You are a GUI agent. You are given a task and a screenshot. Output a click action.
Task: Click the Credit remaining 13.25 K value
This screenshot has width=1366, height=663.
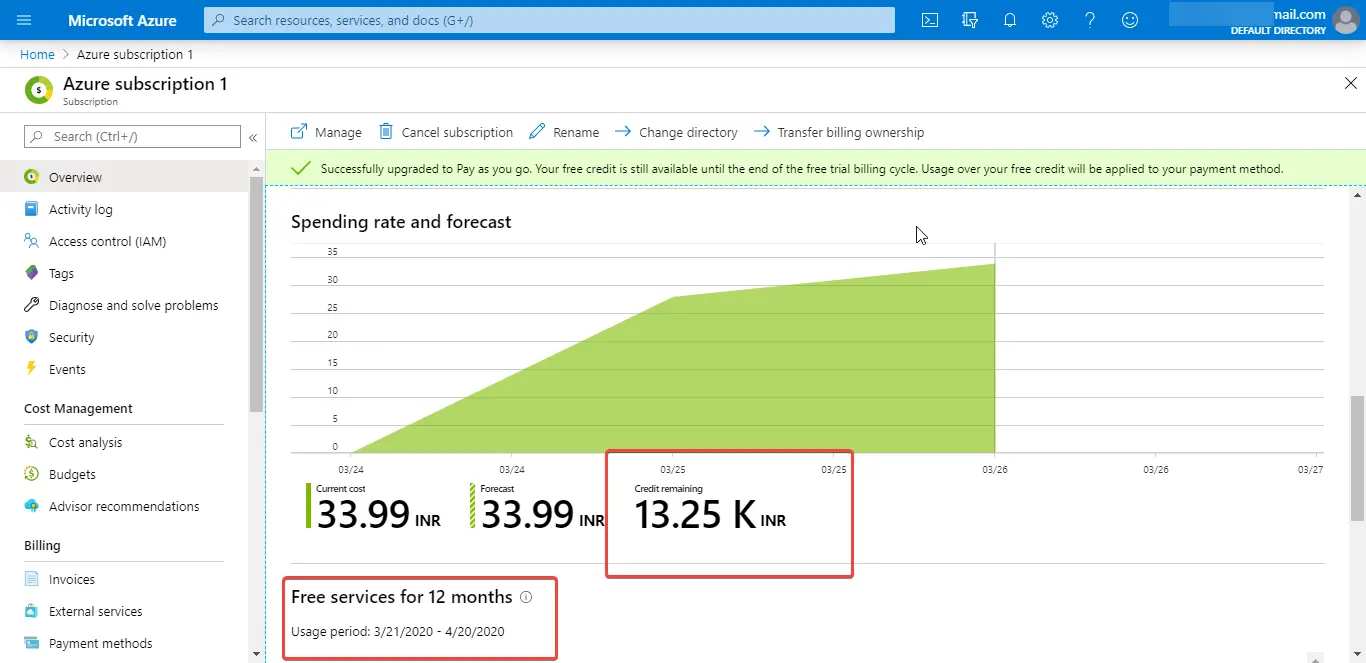tap(710, 514)
